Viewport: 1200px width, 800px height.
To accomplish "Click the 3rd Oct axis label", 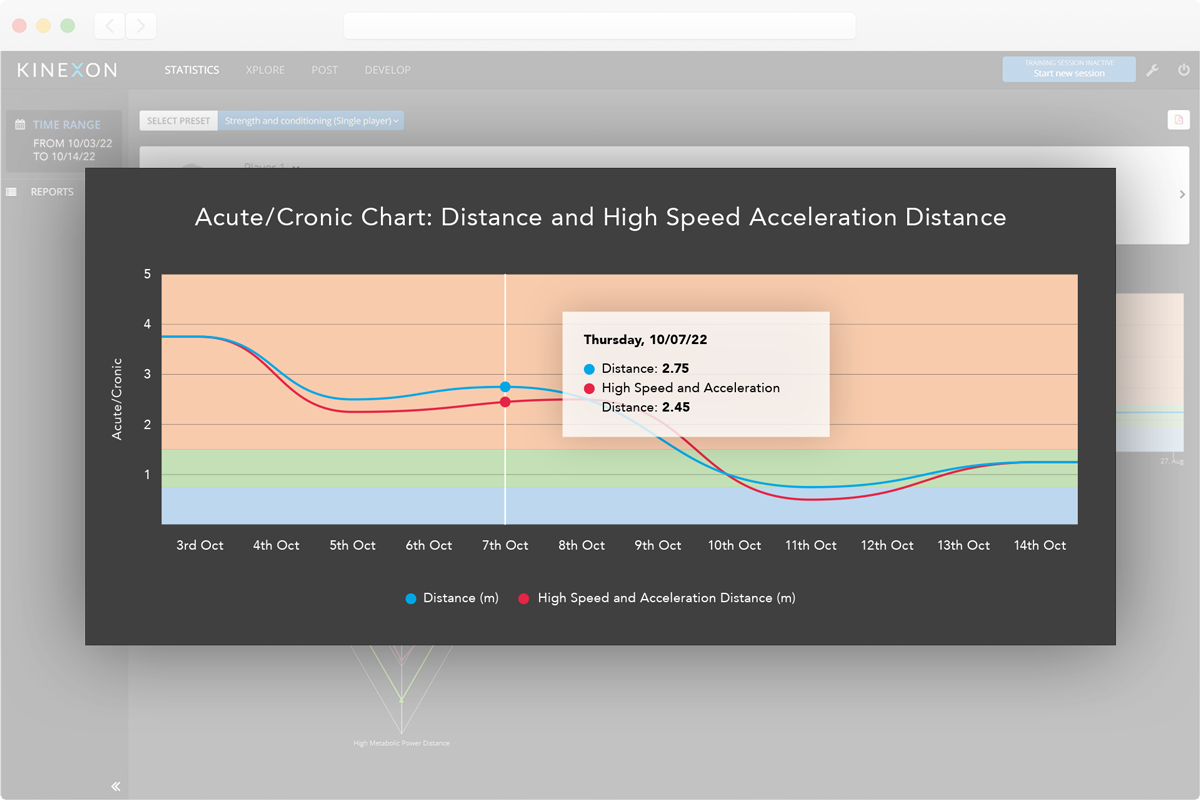I will pos(200,545).
